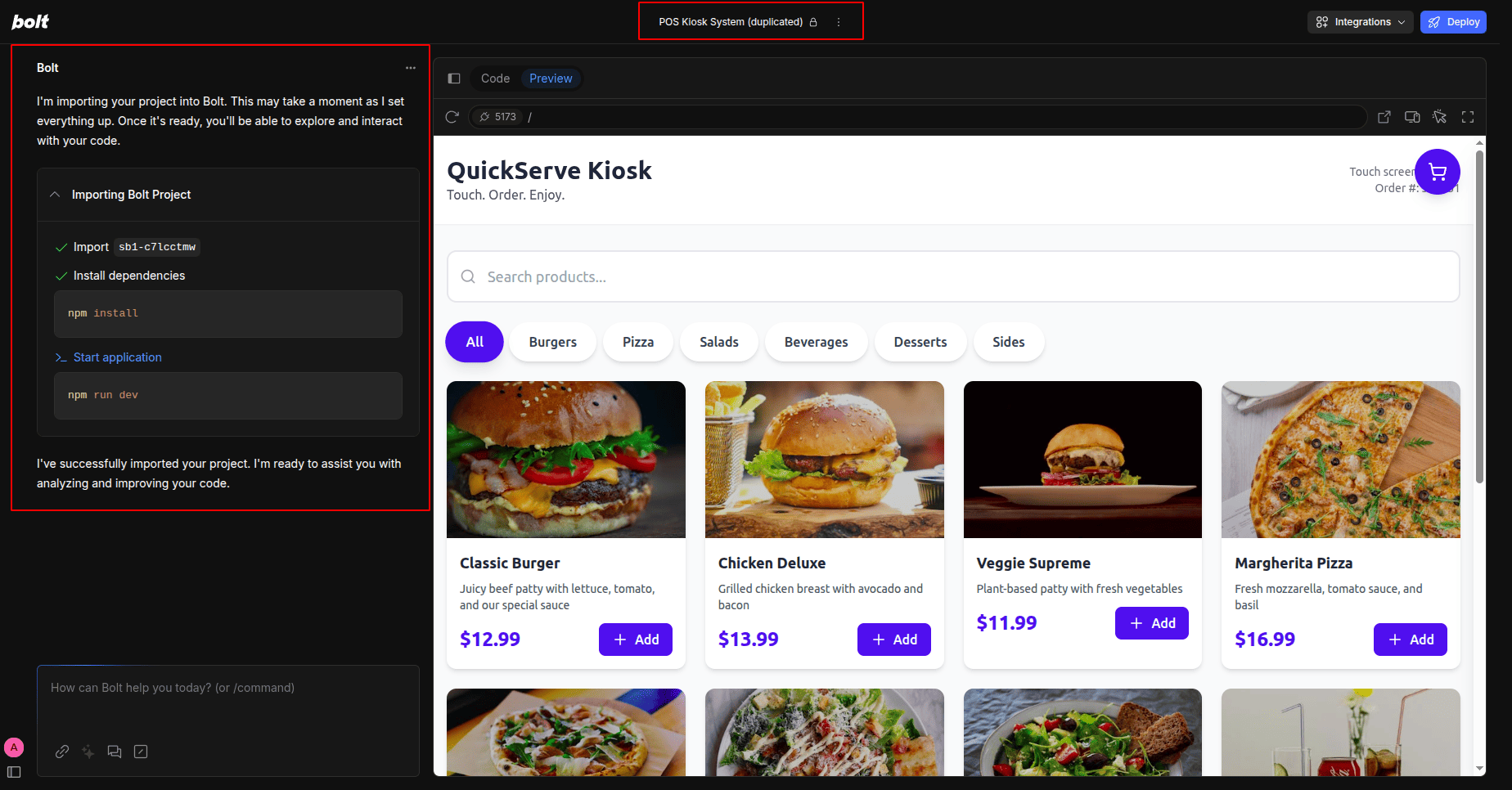This screenshot has height=790, width=1512.
Task: Click the $16.99 price
Action: pos(1265,640)
